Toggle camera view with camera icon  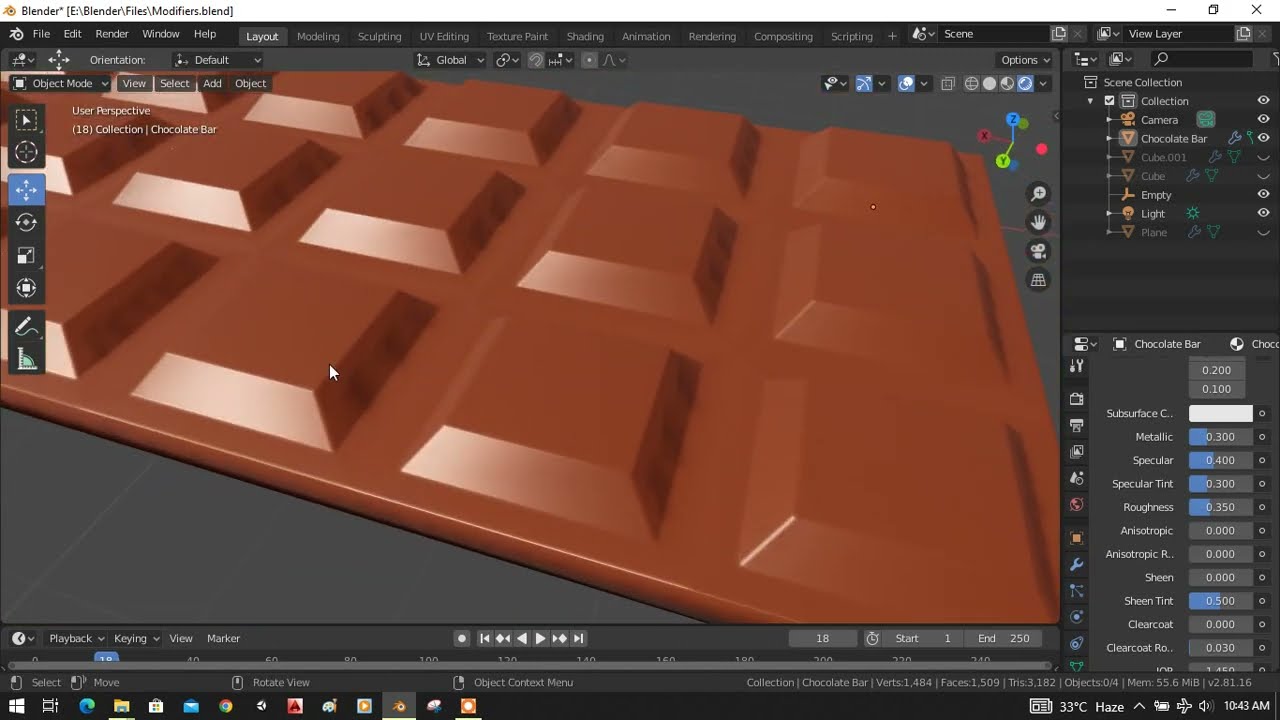click(x=1039, y=251)
